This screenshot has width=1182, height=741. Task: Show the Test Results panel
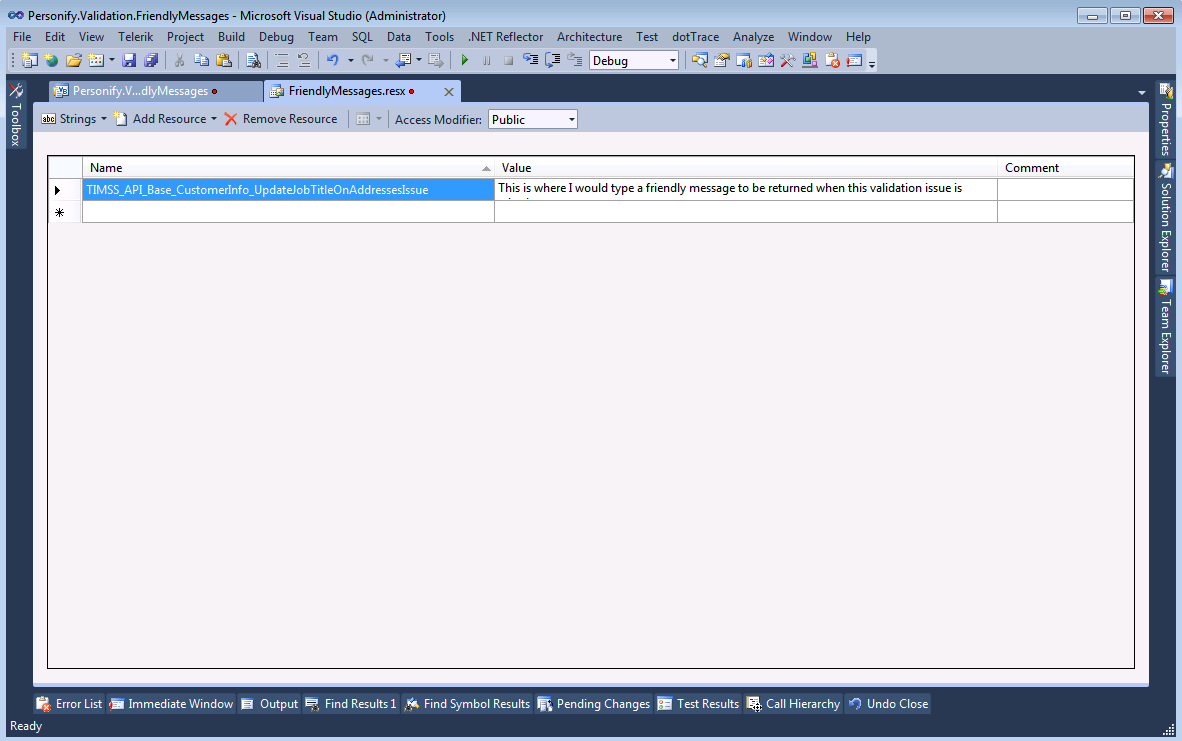tap(699, 703)
